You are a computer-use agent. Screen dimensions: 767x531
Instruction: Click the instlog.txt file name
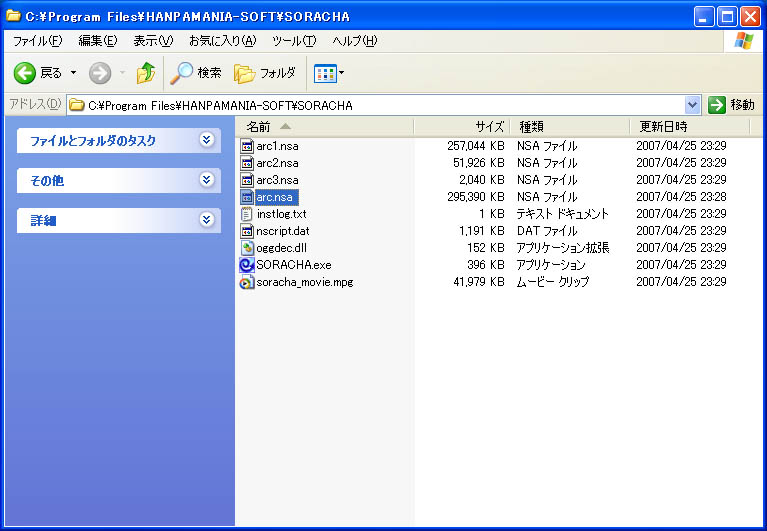[x=282, y=214]
